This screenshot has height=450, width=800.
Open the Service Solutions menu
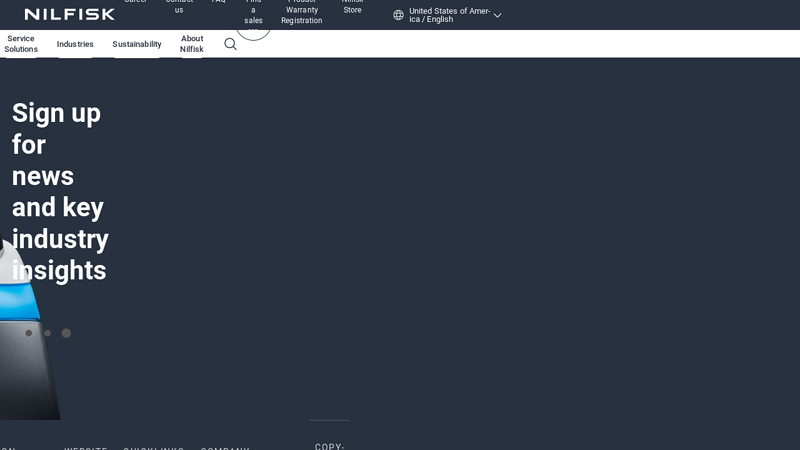coord(21,44)
